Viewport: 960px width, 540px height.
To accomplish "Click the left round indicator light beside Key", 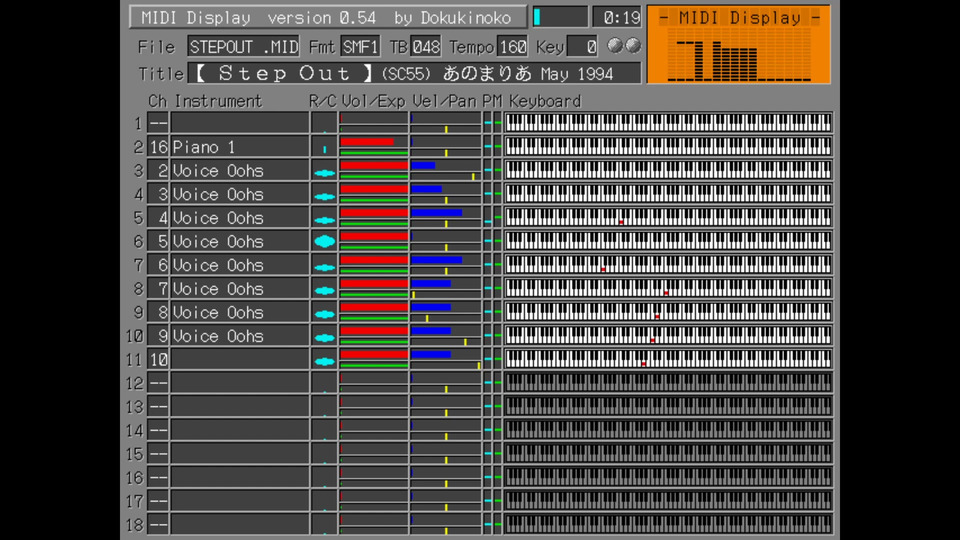I will tap(615, 46).
